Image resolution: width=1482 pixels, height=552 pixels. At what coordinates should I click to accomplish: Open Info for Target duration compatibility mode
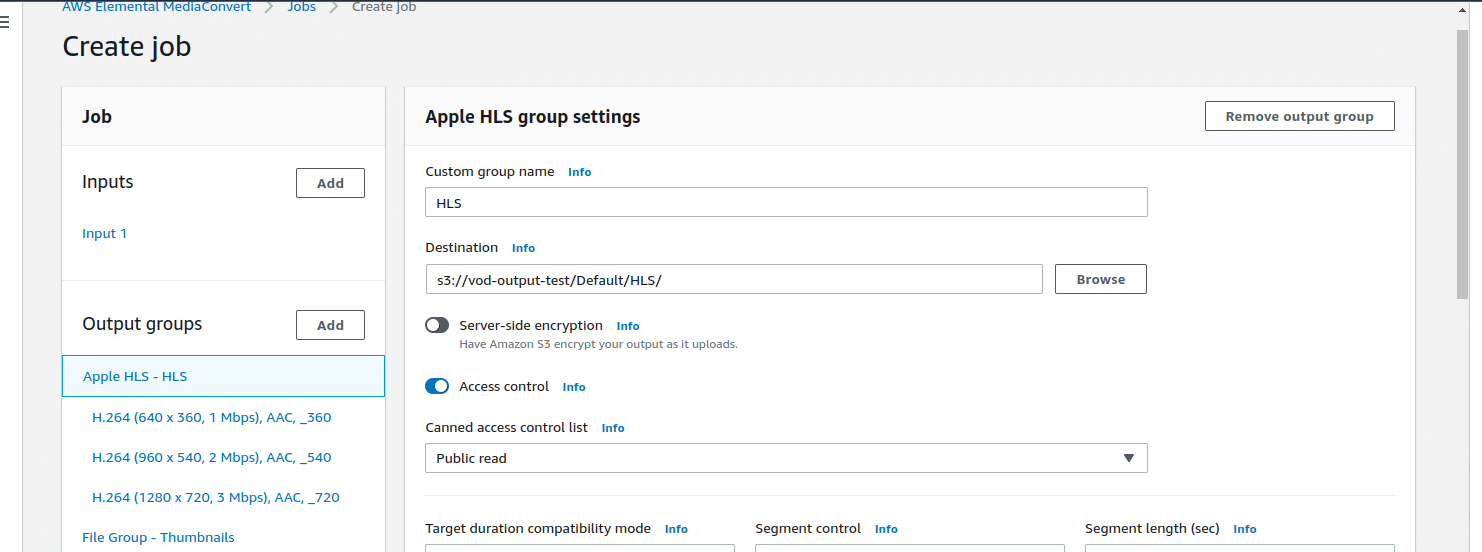coord(676,529)
